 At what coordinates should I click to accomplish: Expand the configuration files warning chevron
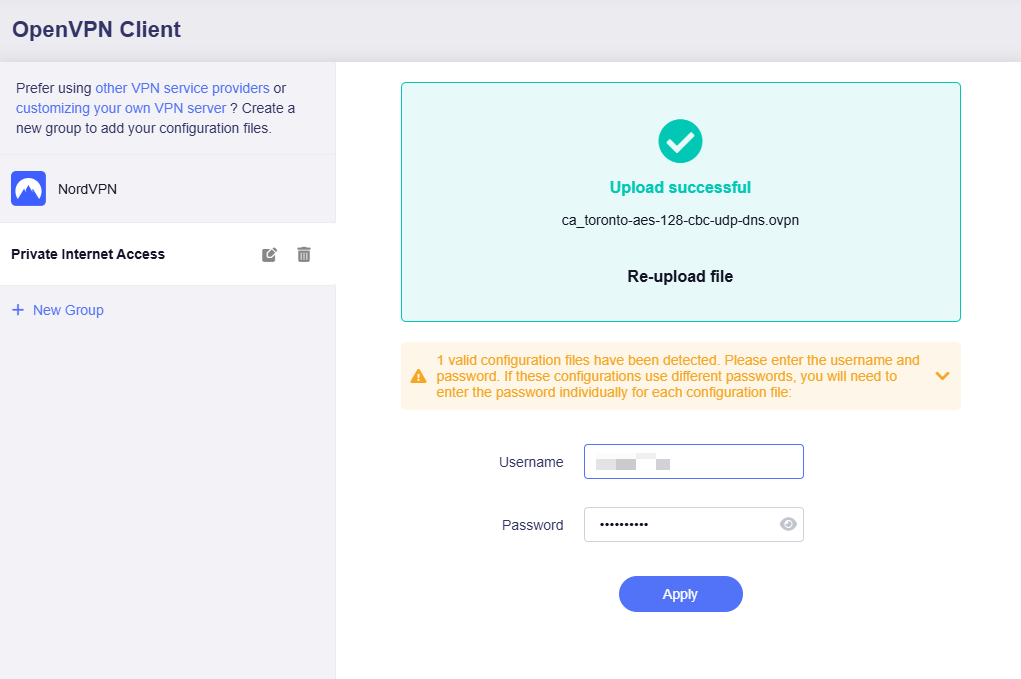pos(942,376)
